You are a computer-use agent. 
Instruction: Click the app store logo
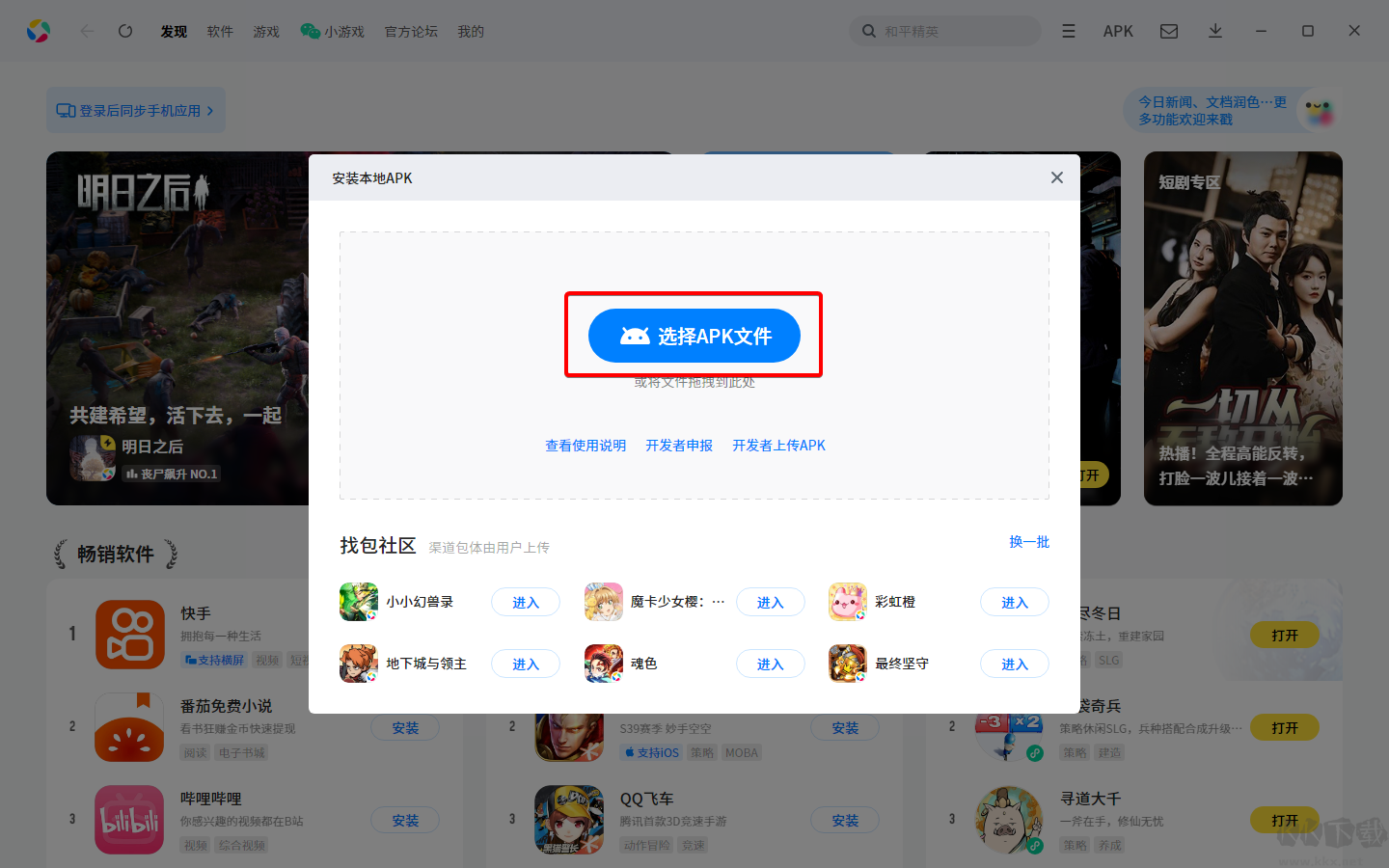[x=39, y=30]
